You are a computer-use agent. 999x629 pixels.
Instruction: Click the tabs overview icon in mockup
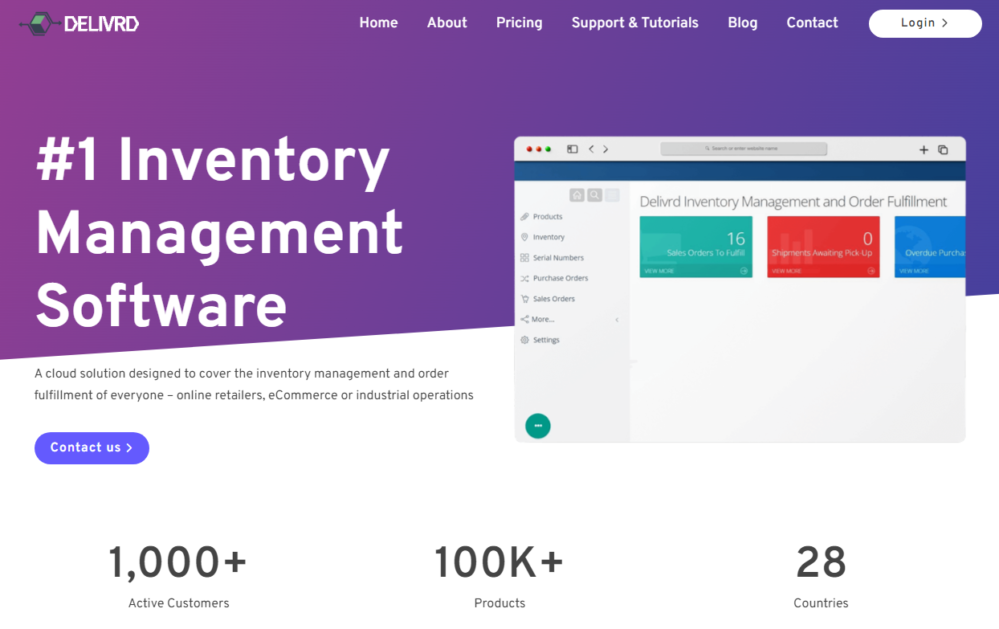click(x=943, y=150)
